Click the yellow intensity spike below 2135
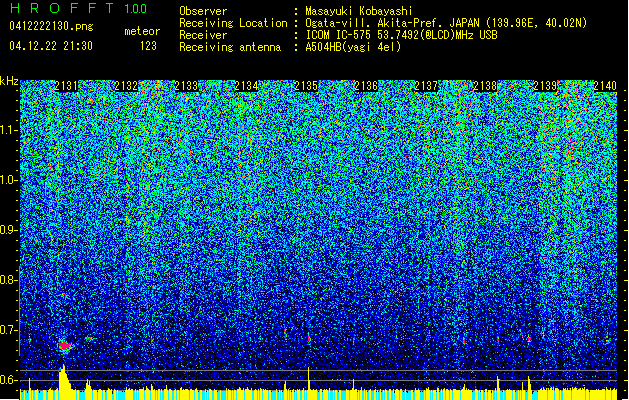Screen dimensions: 629x400 [x=308, y=378]
